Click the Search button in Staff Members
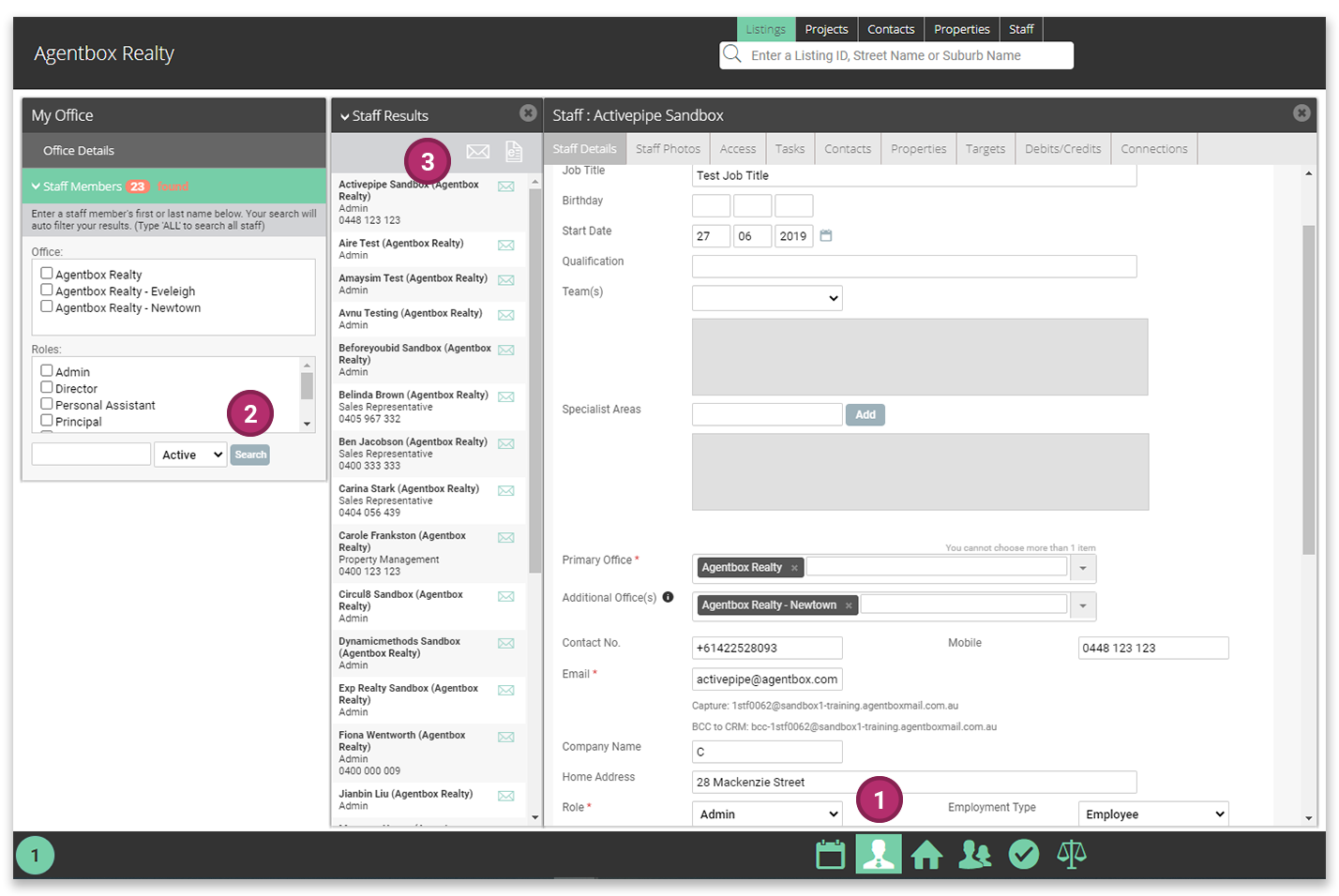1339x896 pixels. point(250,455)
